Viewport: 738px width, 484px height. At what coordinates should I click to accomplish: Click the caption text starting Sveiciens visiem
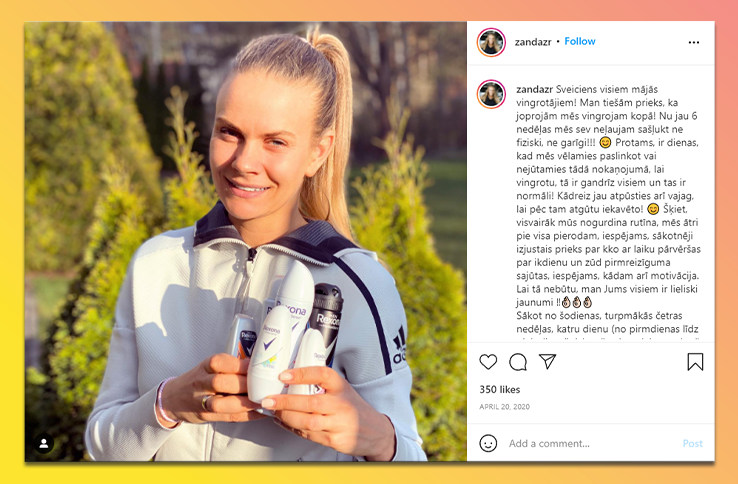(x=608, y=209)
